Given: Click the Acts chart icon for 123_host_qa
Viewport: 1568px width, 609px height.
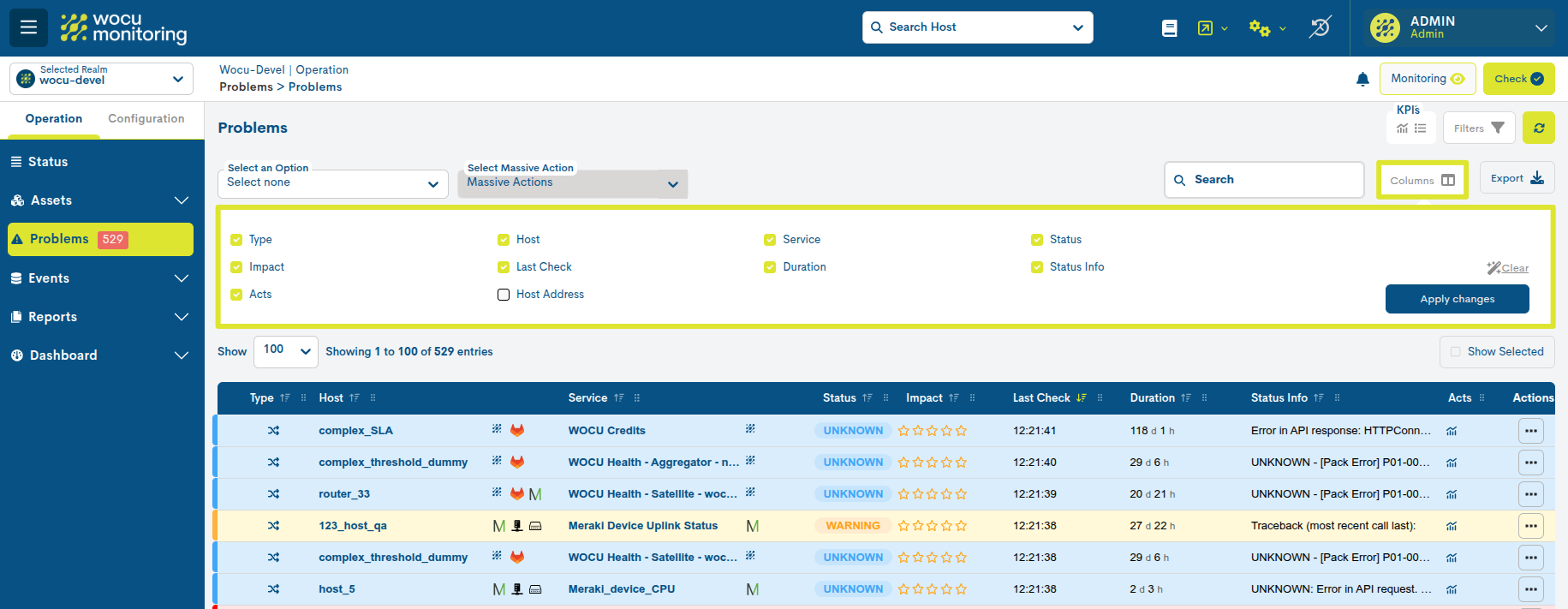Looking at the screenshot, I should pos(1452,526).
